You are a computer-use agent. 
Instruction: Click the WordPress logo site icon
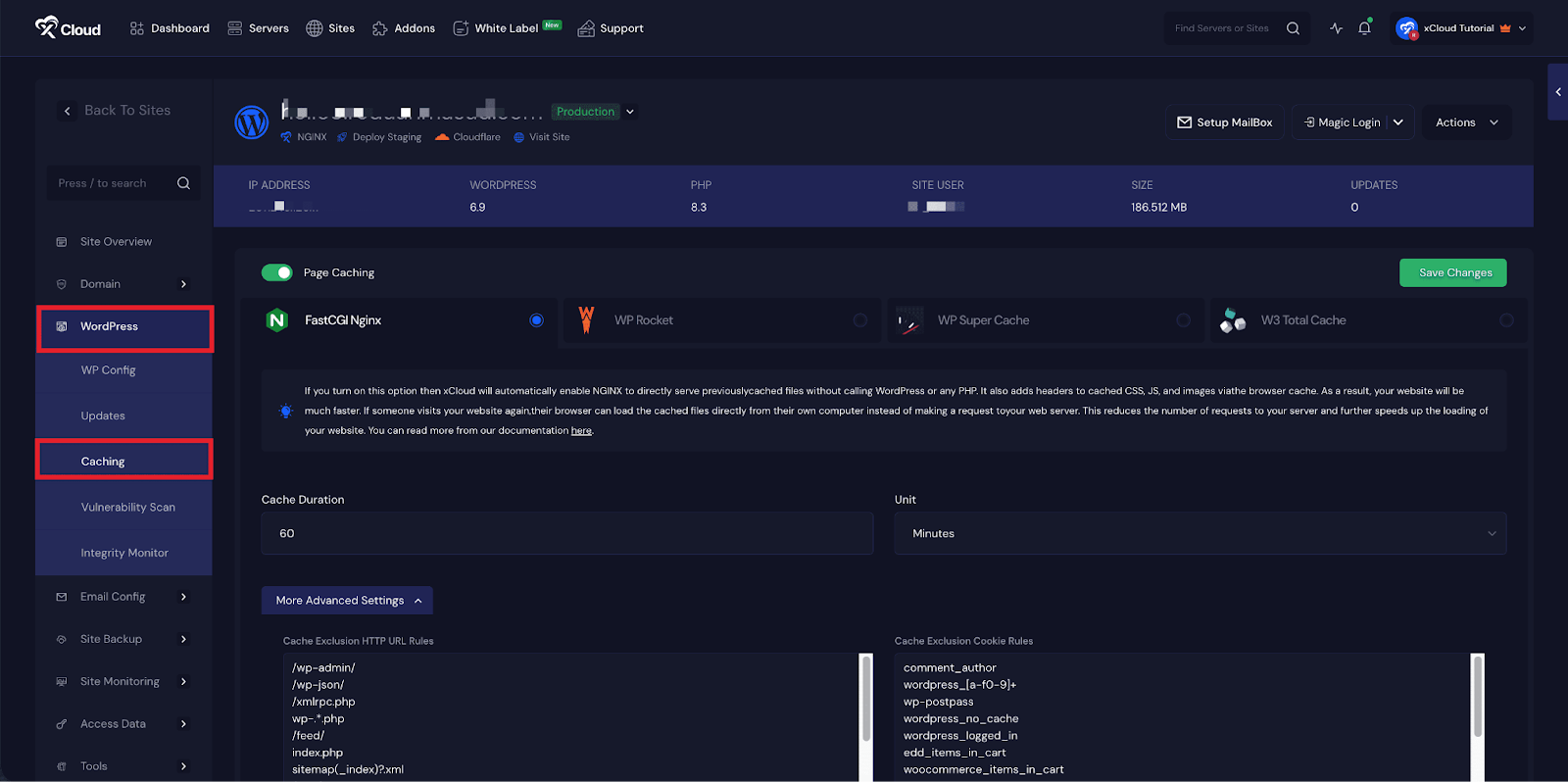pos(252,122)
